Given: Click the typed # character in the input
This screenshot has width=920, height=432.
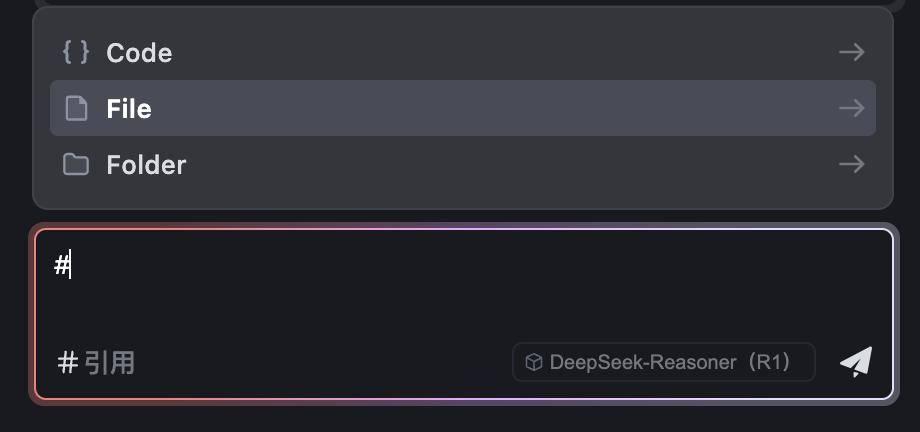Looking at the screenshot, I should (x=61, y=265).
